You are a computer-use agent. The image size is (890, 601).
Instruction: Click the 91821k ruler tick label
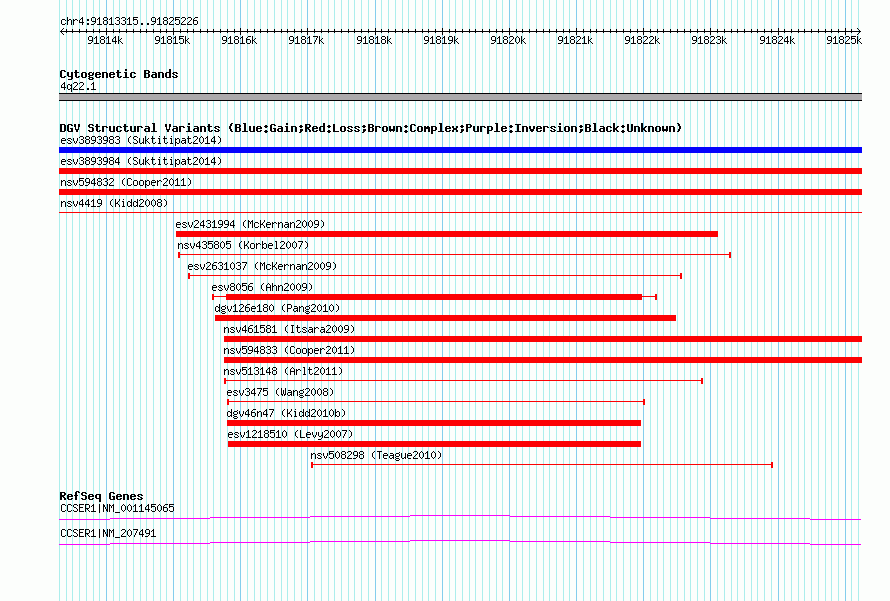pos(575,40)
